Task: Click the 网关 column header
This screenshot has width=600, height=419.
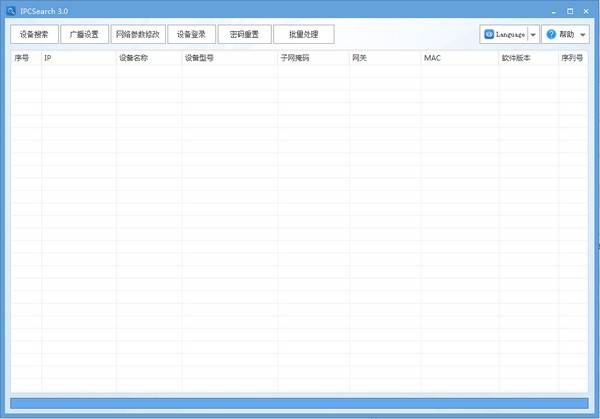Action: point(384,58)
